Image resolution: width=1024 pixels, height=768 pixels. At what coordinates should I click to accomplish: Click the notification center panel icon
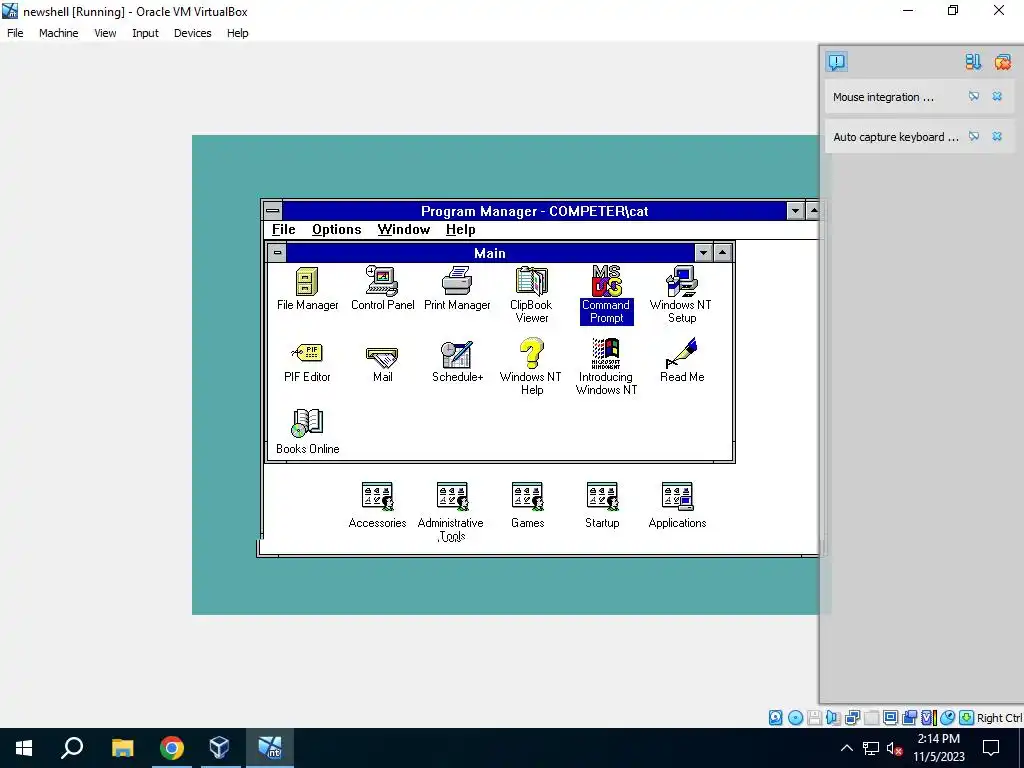click(837, 62)
